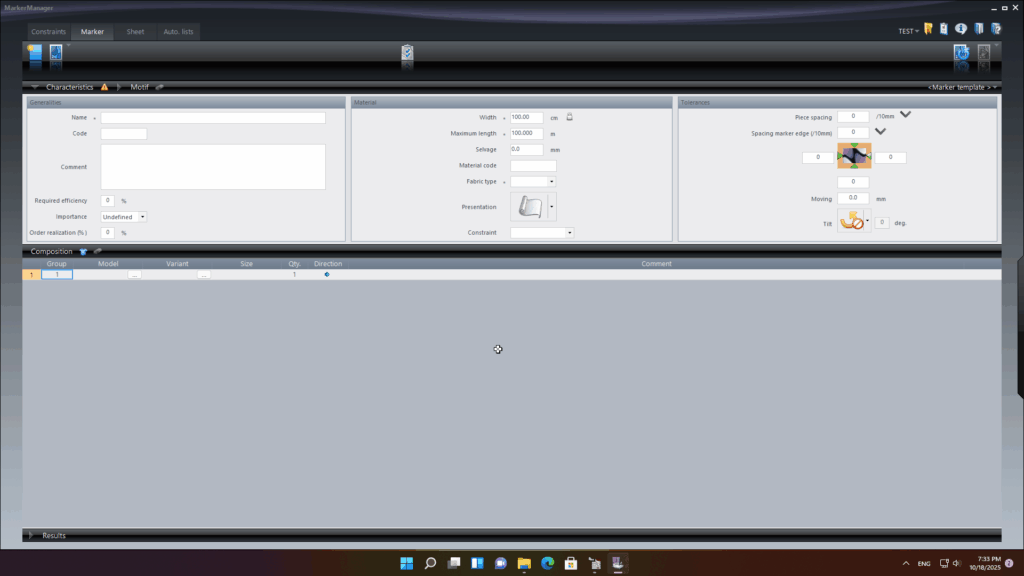Expand the Results panel

[x=31, y=535]
